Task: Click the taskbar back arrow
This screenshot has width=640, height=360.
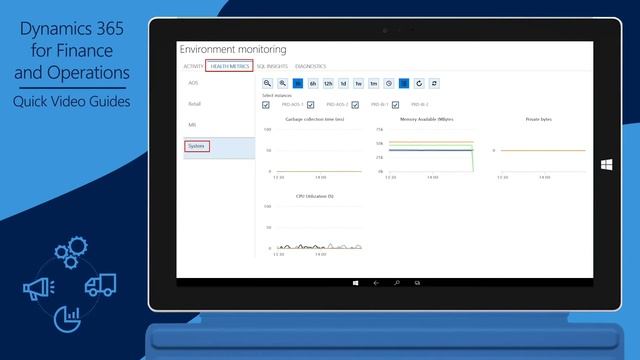Action: point(376,283)
